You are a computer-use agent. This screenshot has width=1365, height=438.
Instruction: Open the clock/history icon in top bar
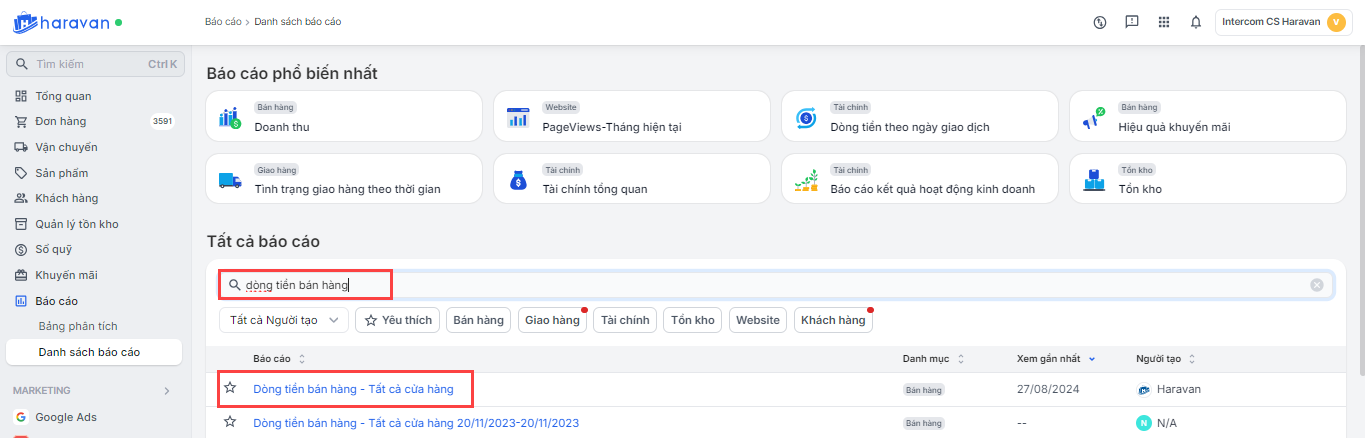[1100, 22]
